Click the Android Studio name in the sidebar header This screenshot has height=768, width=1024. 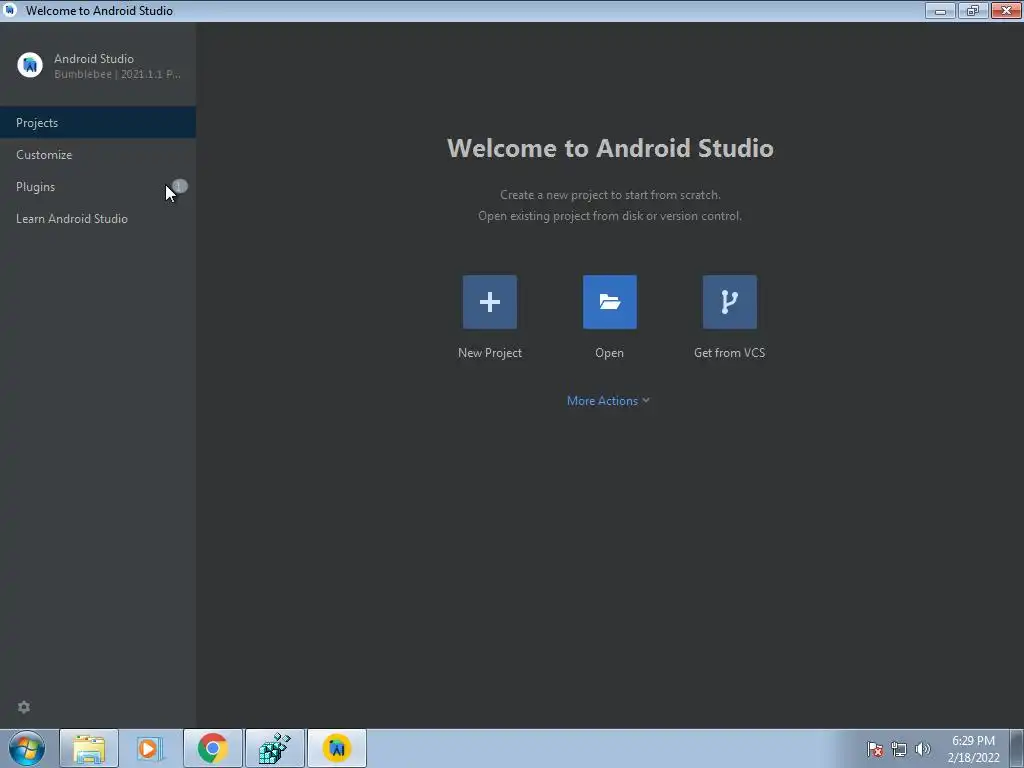[x=93, y=59]
